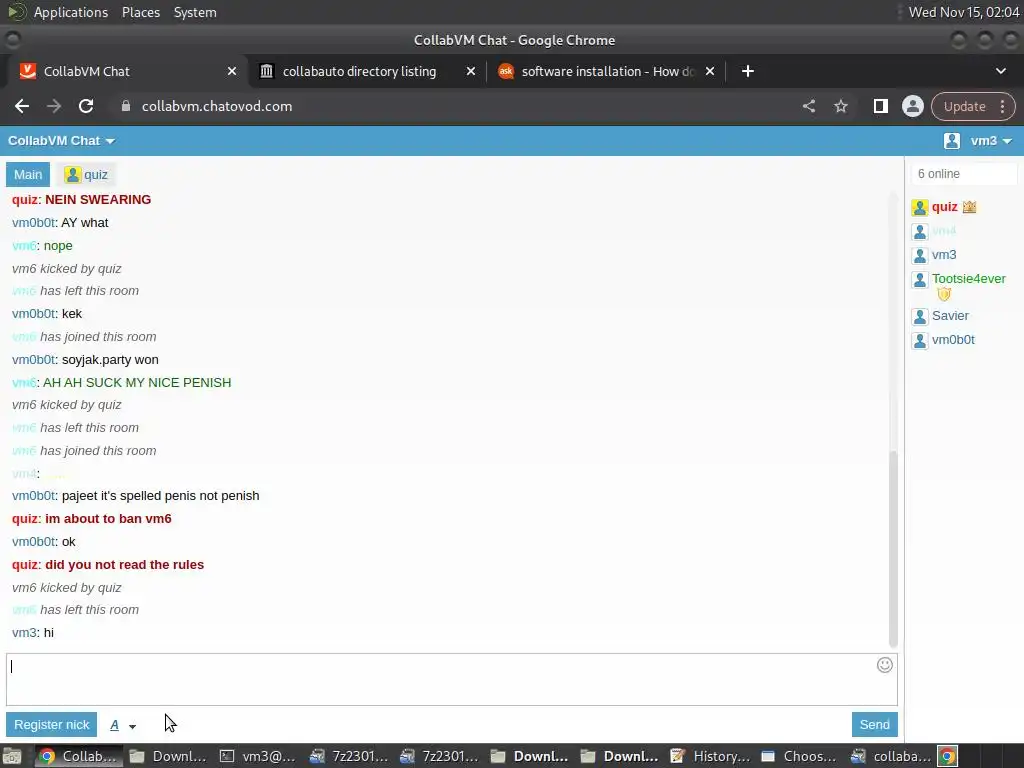The height and width of the screenshot is (768, 1024).
Task: Click the avatar icon next to vm0b0t
Action: point(920,341)
